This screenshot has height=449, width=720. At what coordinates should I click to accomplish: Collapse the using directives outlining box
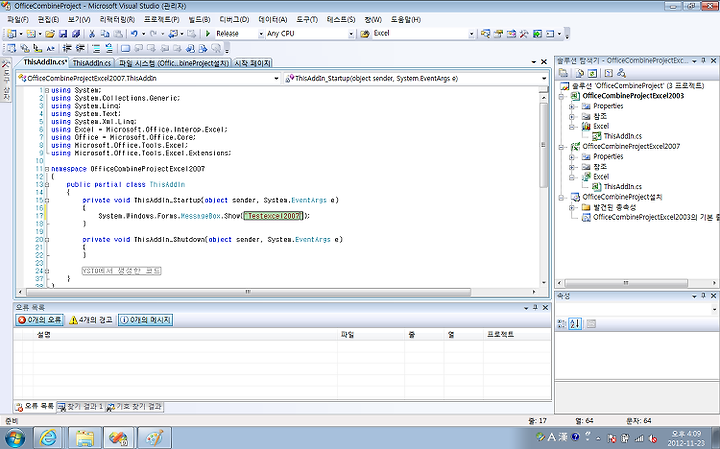tap(47, 90)
